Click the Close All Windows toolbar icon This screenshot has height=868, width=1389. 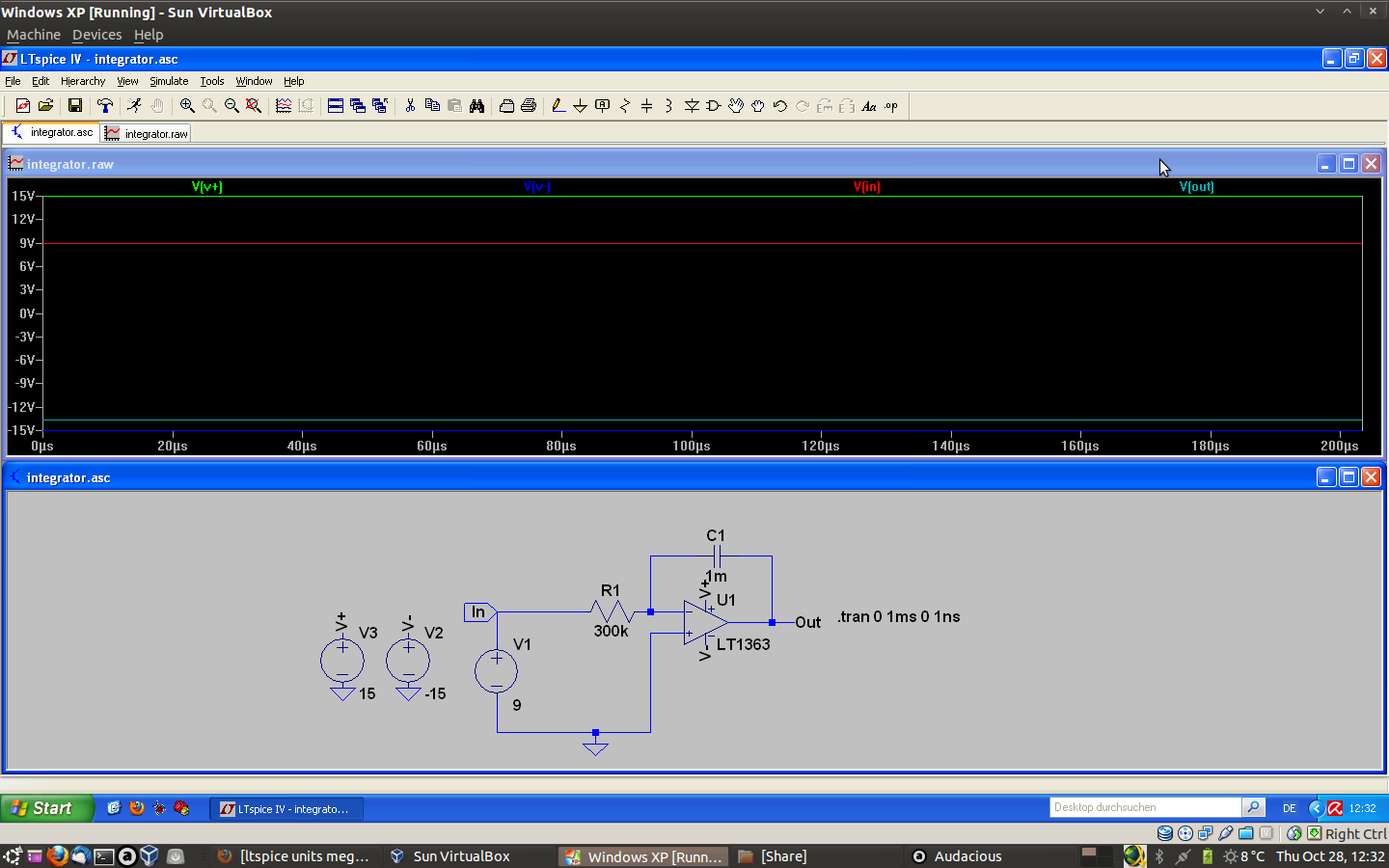380,106
